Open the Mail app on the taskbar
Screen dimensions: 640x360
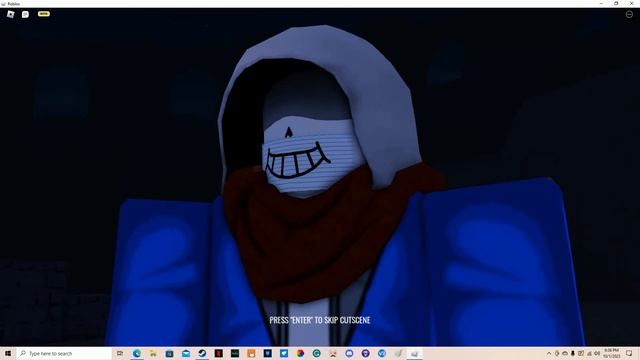click(186, 353)
